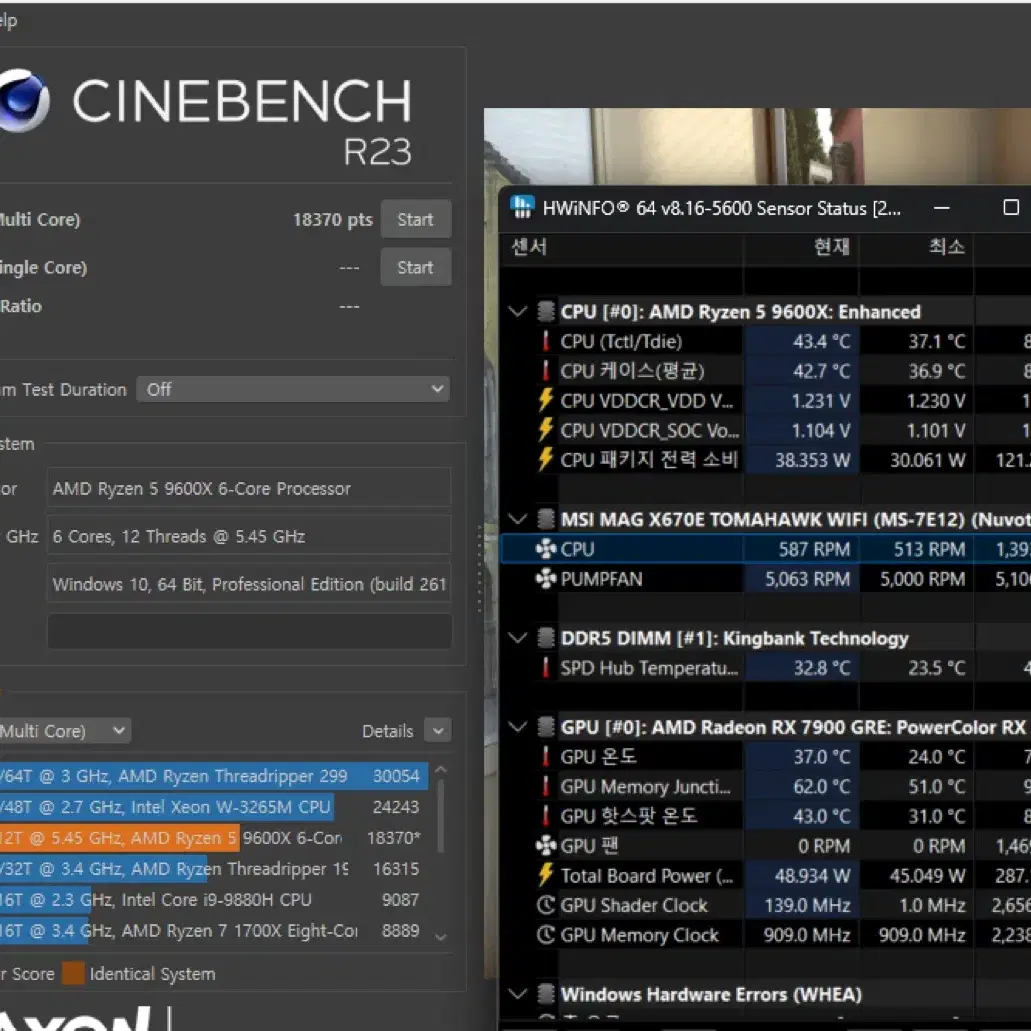Minimize the HWiNFO Sensor Status window
1031x1031 pixels.
tap(942, 208)
